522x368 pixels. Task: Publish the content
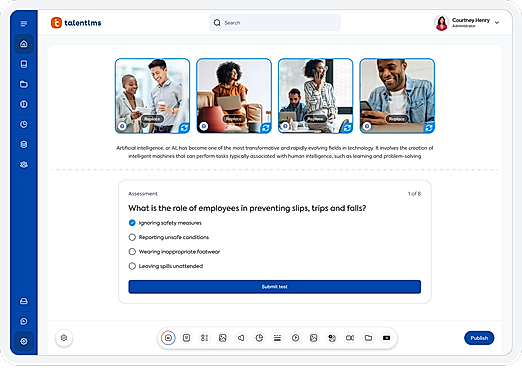pos(479,338)
